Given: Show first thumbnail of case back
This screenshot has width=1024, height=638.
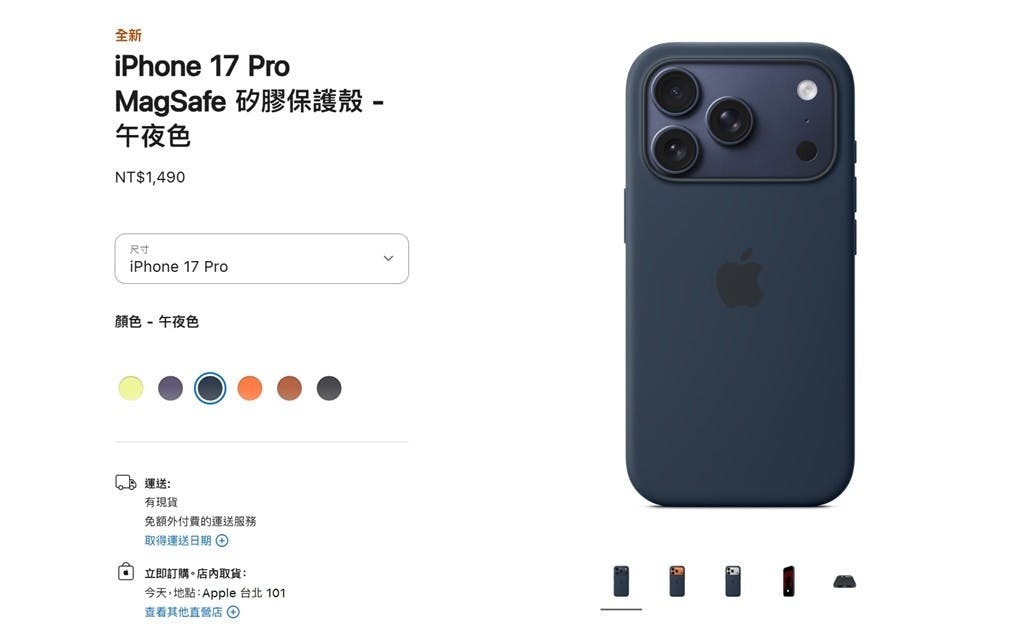Looking at the screenshot, I should pos(621,581).
